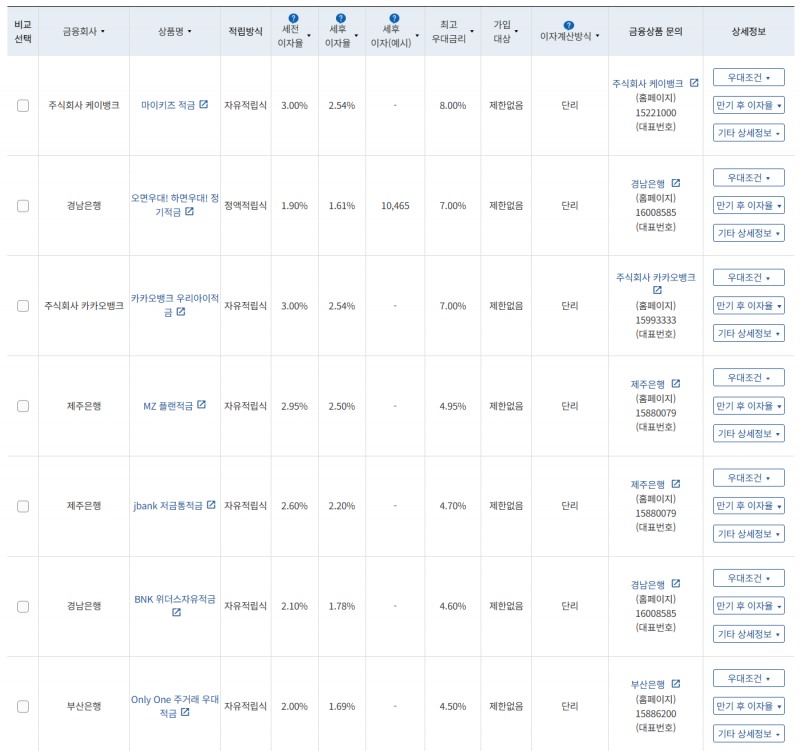This screenshot has width=800, height=751.
Task: Click the 상세정보 column header
Action: click(748, 32)
